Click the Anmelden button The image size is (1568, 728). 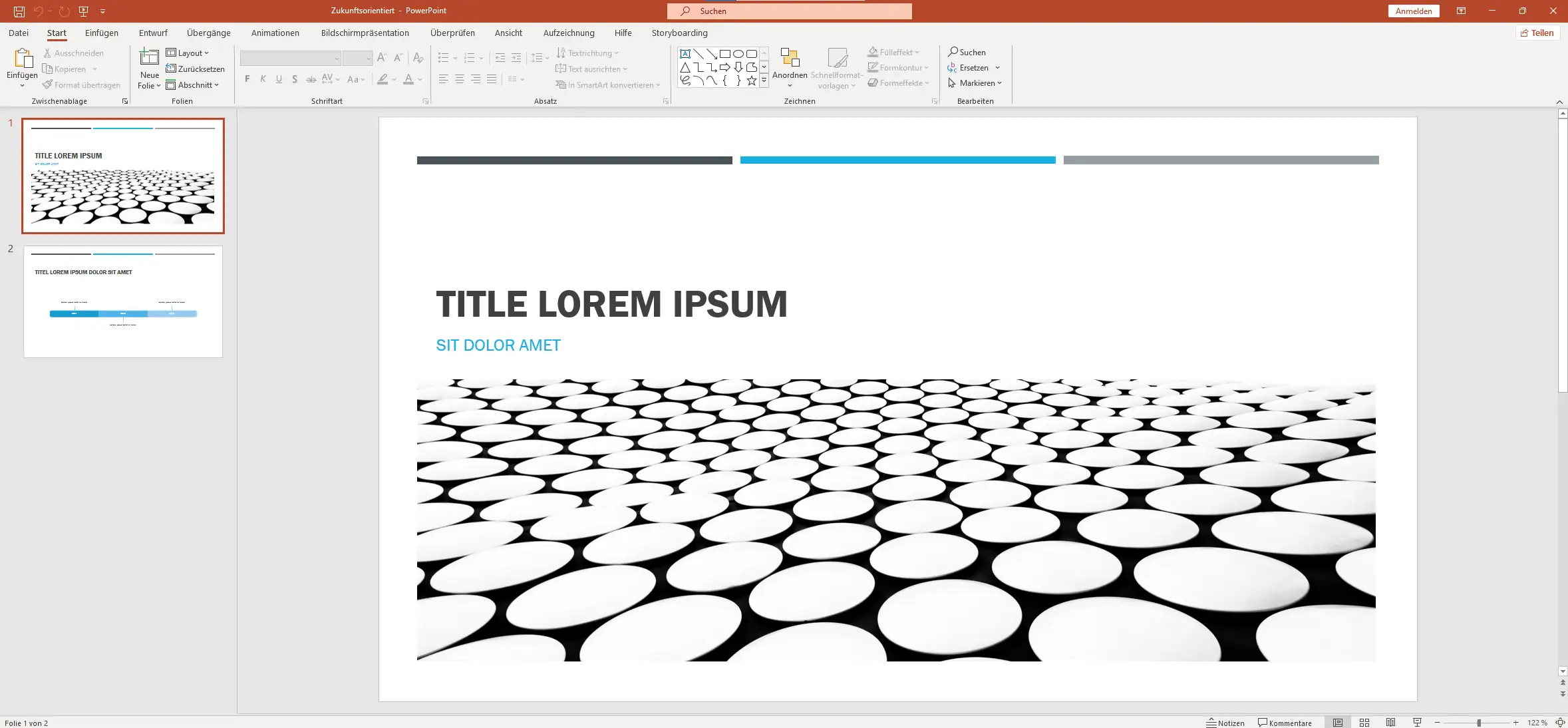1414,11
